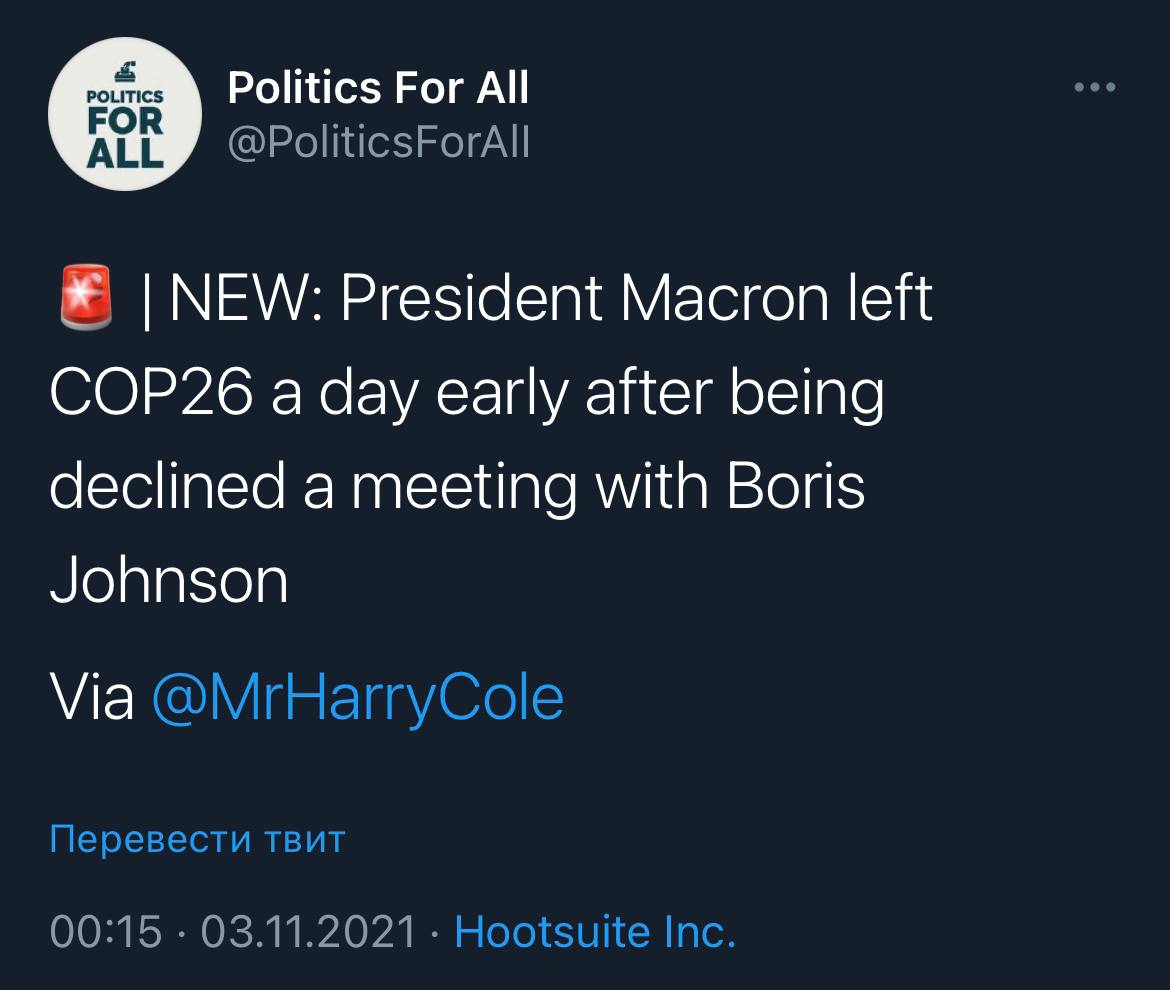Tap the Перевести твит translate button

pos(197,838)
